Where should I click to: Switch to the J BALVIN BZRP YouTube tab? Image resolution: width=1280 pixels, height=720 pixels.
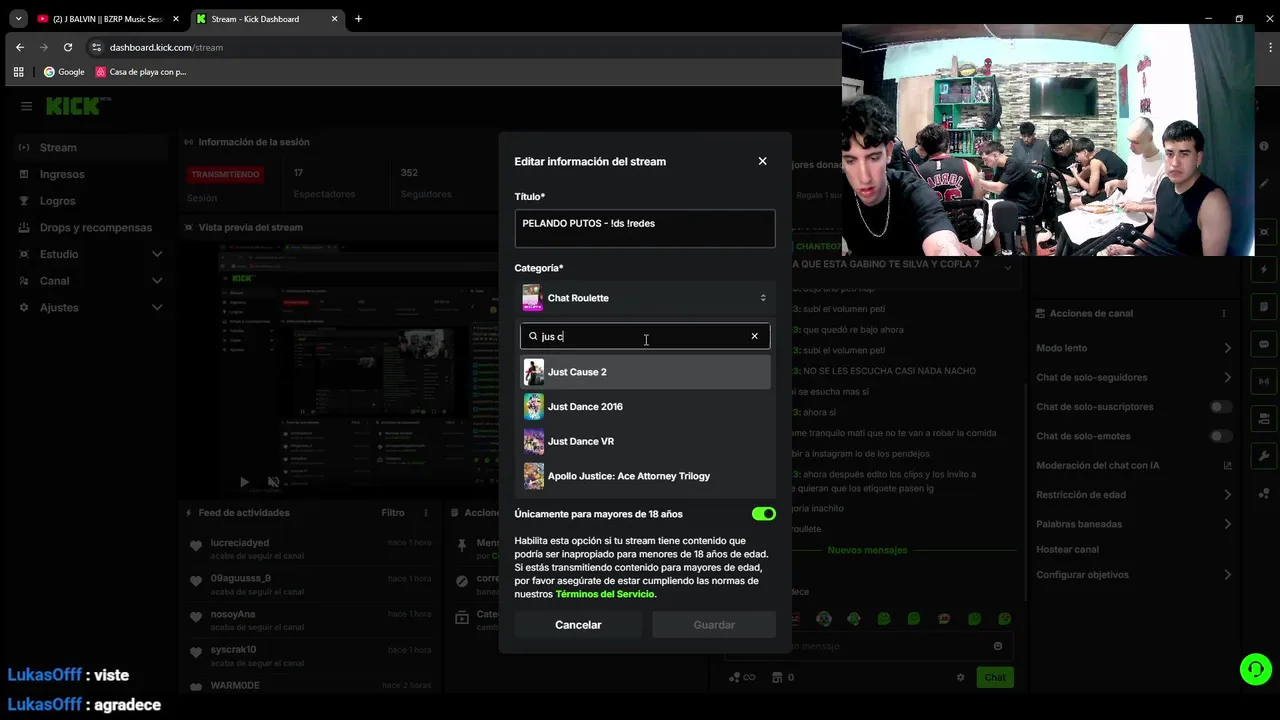click(x=108, y=18)
